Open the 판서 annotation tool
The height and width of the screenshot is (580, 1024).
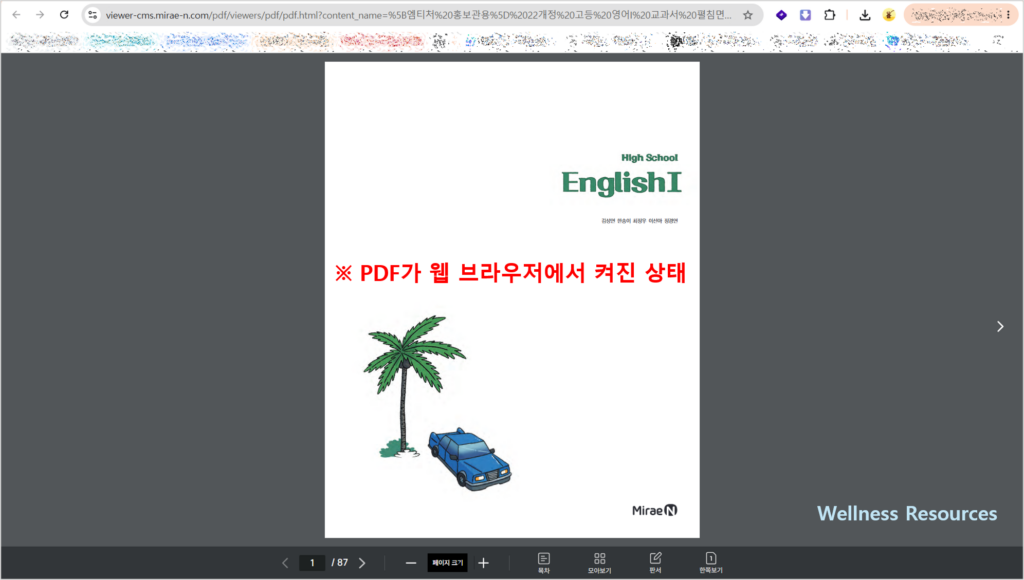655,562
